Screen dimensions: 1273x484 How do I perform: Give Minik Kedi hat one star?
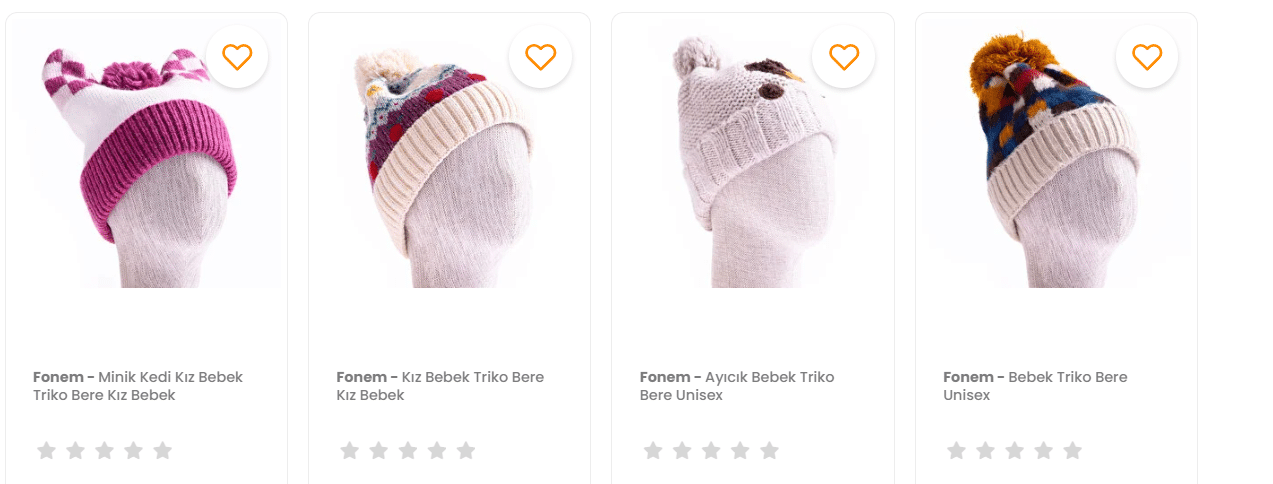(x=46, y=451)
